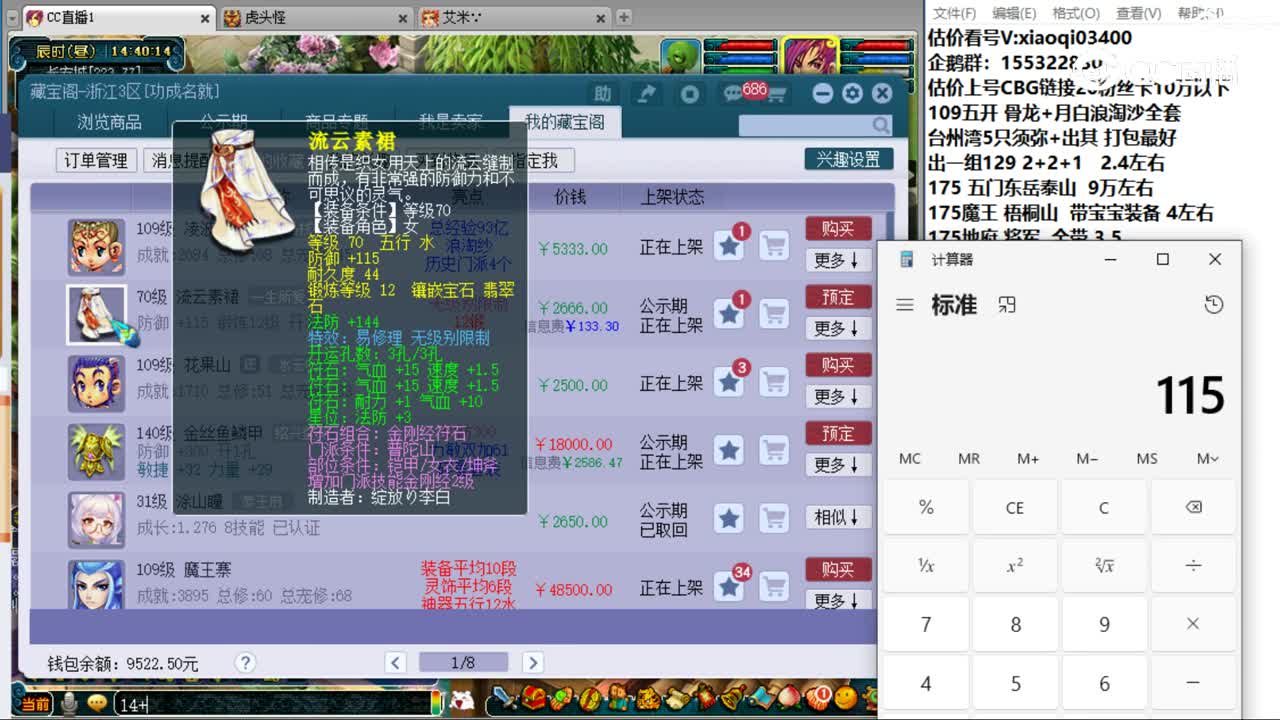Click the smiley emoji icon in chat bar
Image resolution: width=1280 pixels, height=720 pixels.
[x=97, y=703]
